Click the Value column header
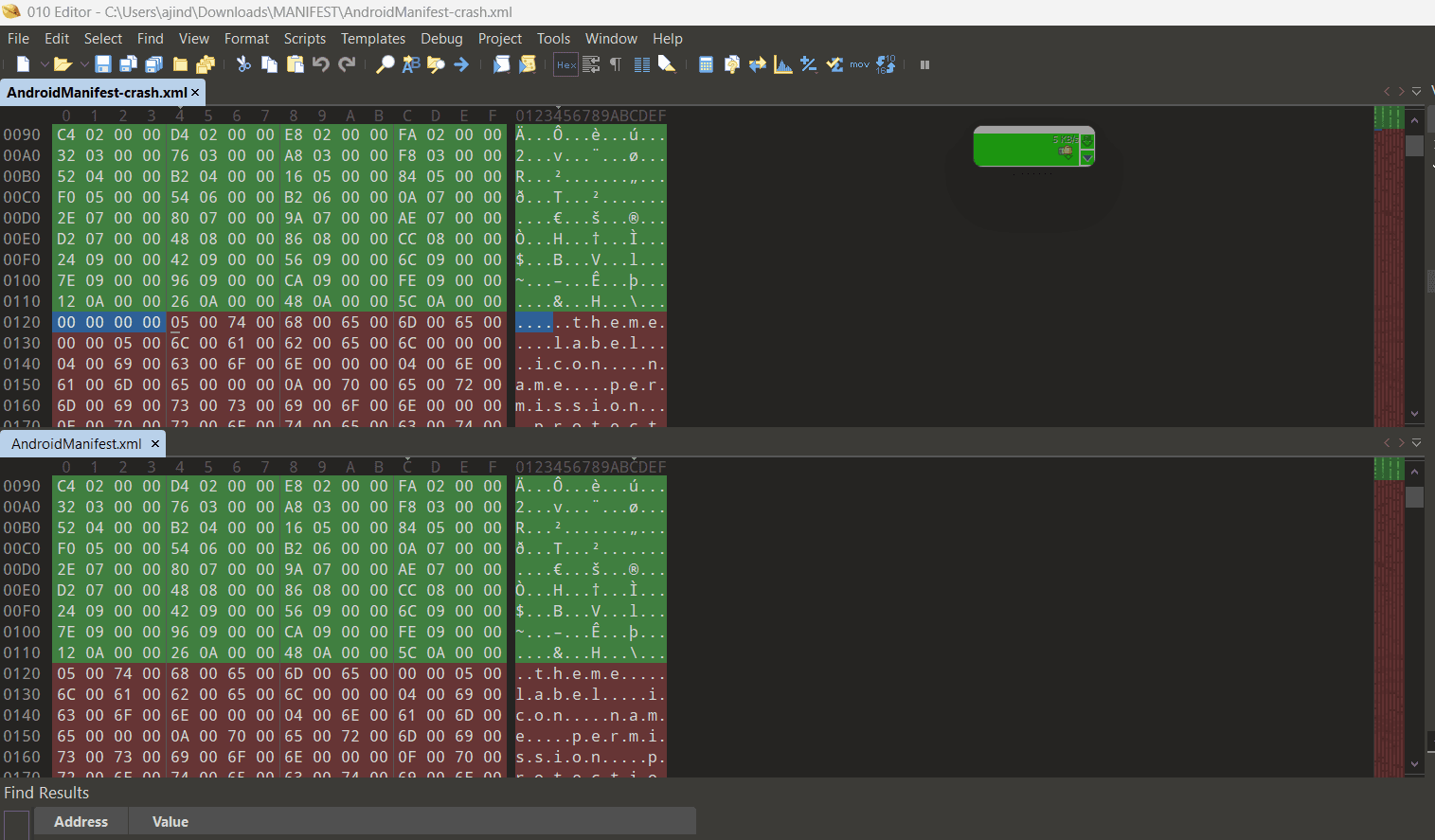This screenshot has width=1435, height=840. click(x=170, y=822)
